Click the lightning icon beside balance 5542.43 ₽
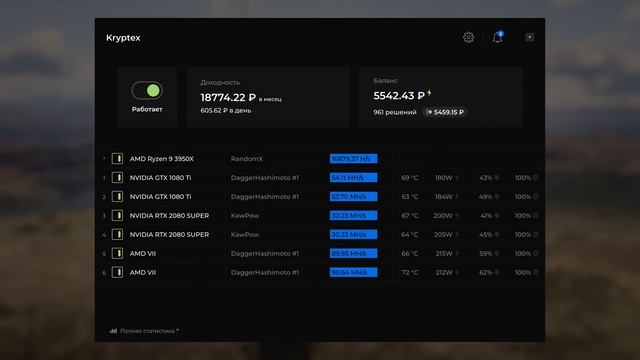Viewport: 640px width, 360px height. click(429, 93)
